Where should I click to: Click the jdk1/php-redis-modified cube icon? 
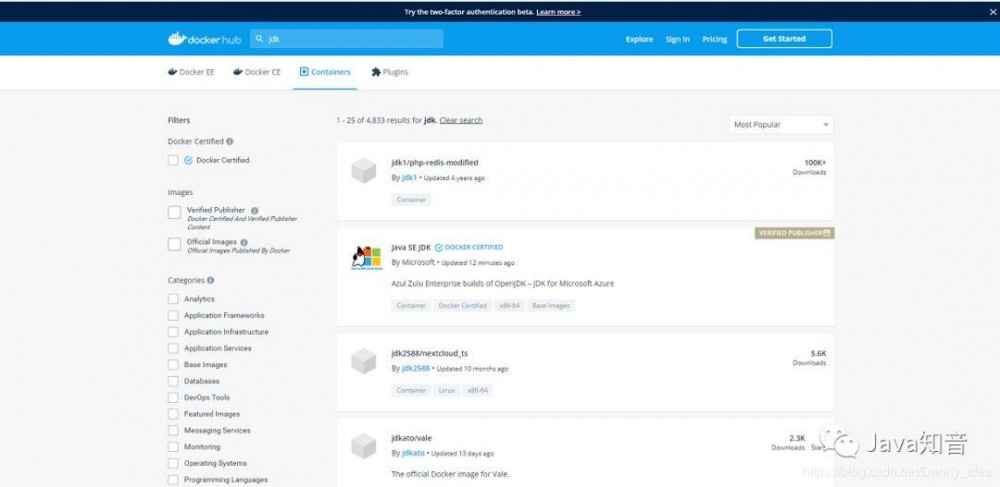(x=364, y=171)
